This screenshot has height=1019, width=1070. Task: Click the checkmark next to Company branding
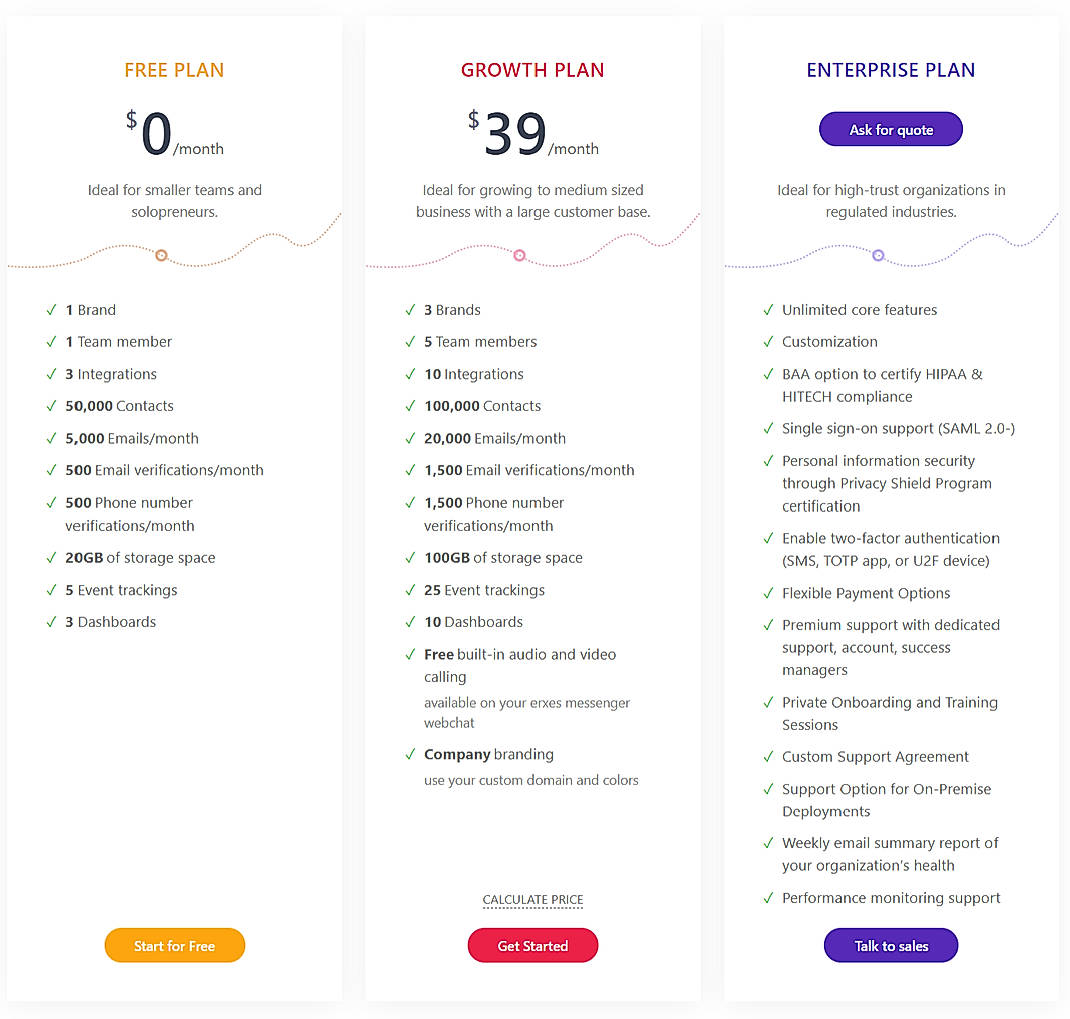click(x=410, y=754)
